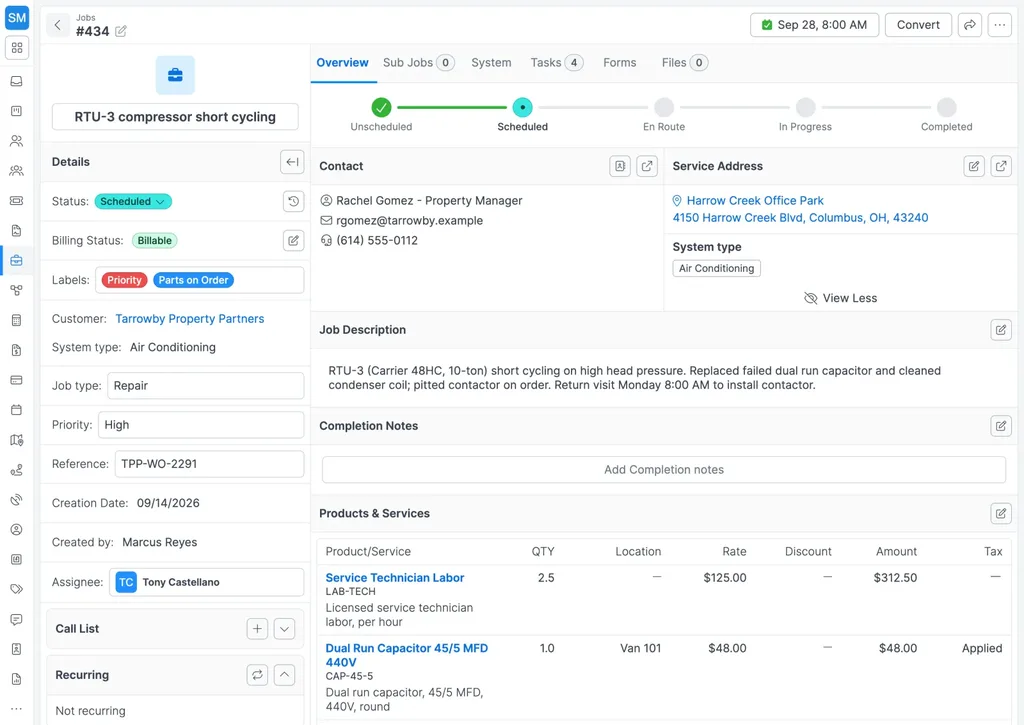
Task: Edit the Billing Status with pencil icon
Action: [293, 240]
